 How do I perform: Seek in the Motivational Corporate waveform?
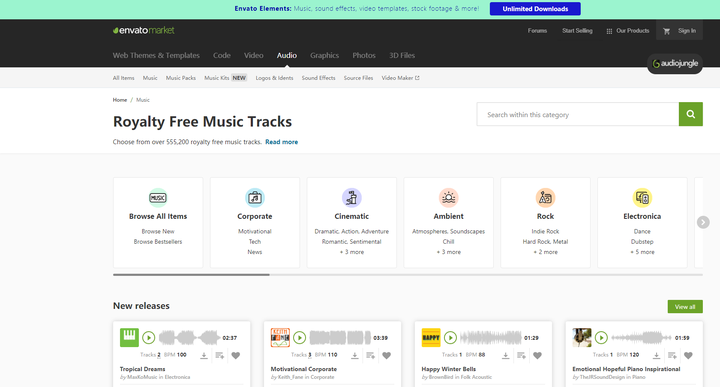pyautogui.click(x=340, y=338)
